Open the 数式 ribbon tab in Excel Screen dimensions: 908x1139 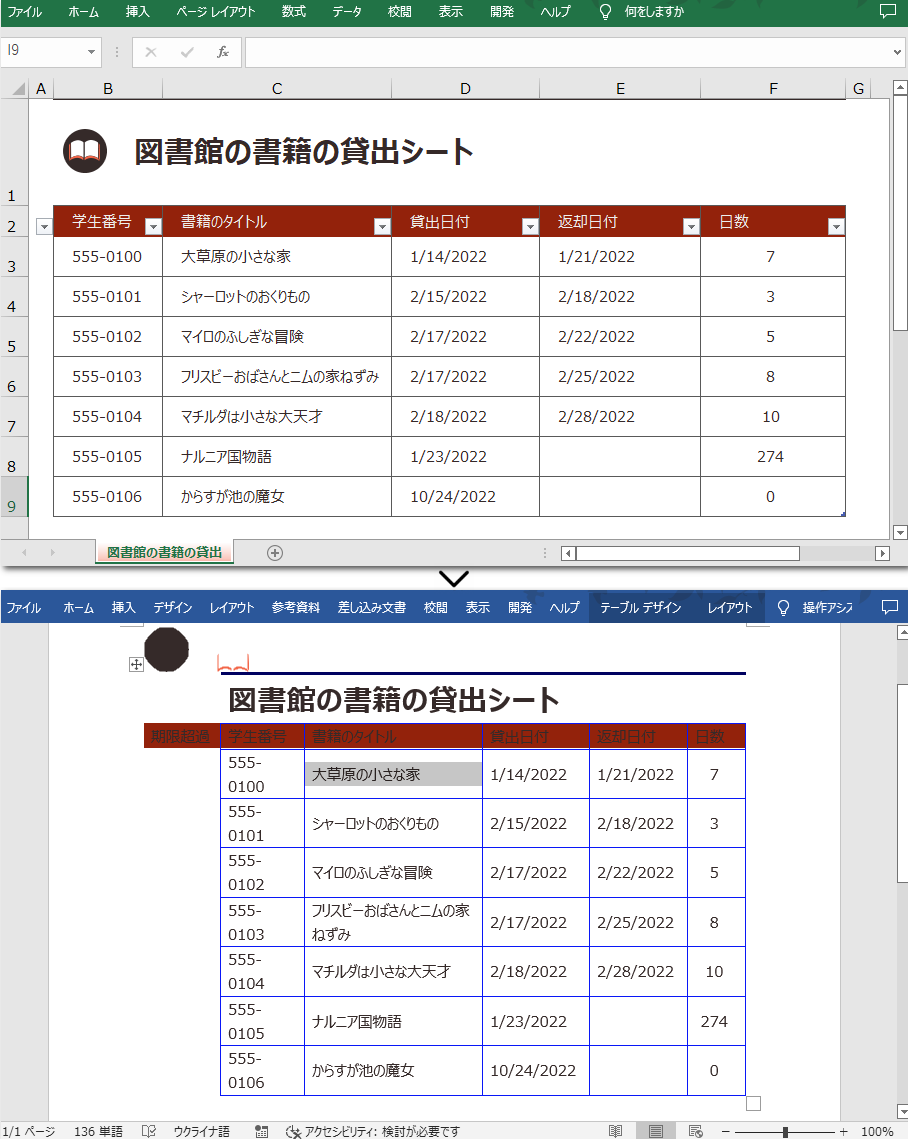pyautogui.click(x=293, y=13)
